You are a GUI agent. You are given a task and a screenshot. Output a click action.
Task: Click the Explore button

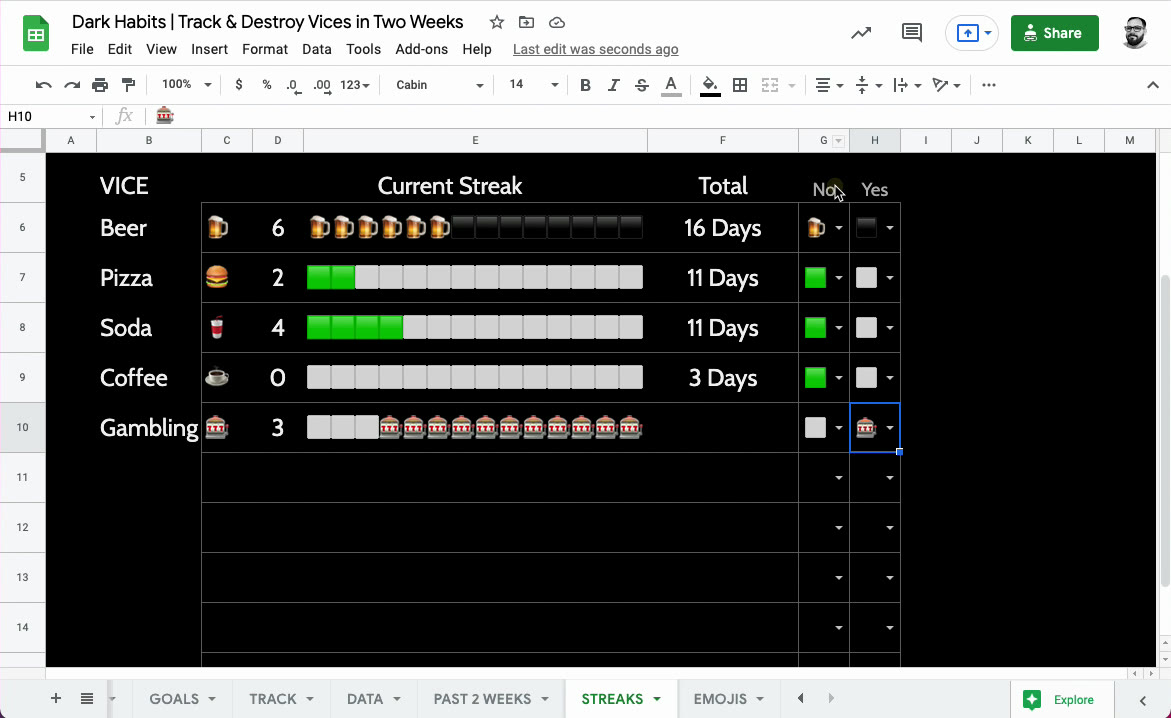(x=1061, y=700)
